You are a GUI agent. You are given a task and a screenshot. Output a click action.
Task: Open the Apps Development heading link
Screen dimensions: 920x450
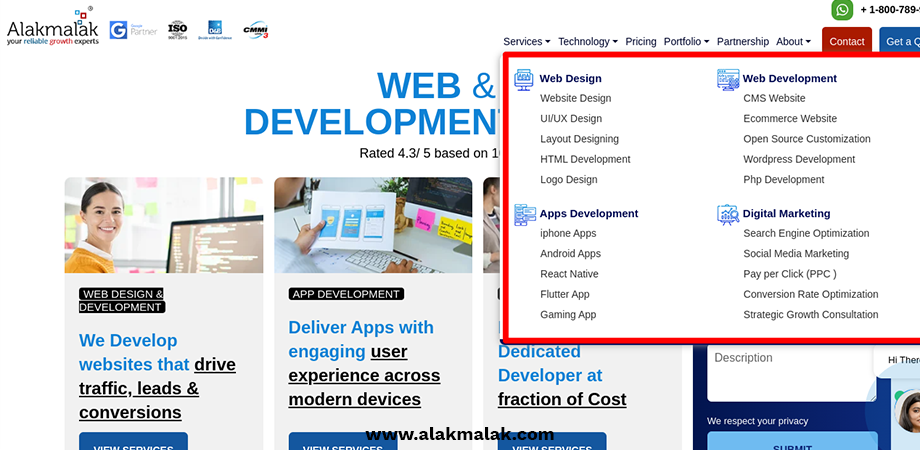[588, 214]
